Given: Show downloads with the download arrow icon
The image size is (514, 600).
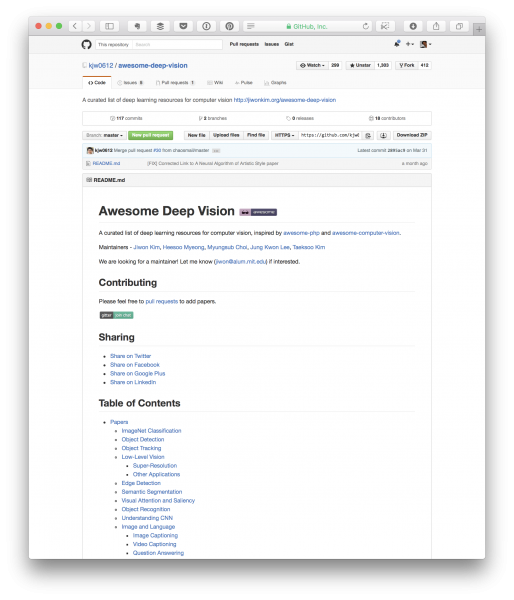Looking at the screenshot, I should 413,26.
